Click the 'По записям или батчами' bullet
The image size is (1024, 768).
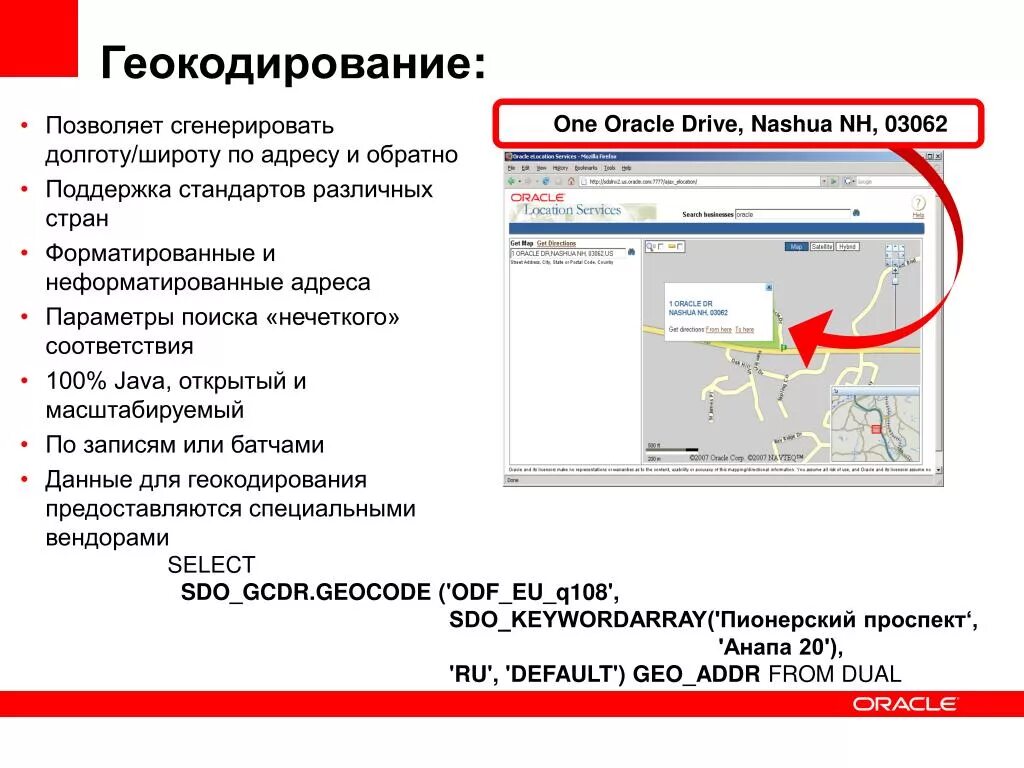pyautogui.click(x=185, y=445)
